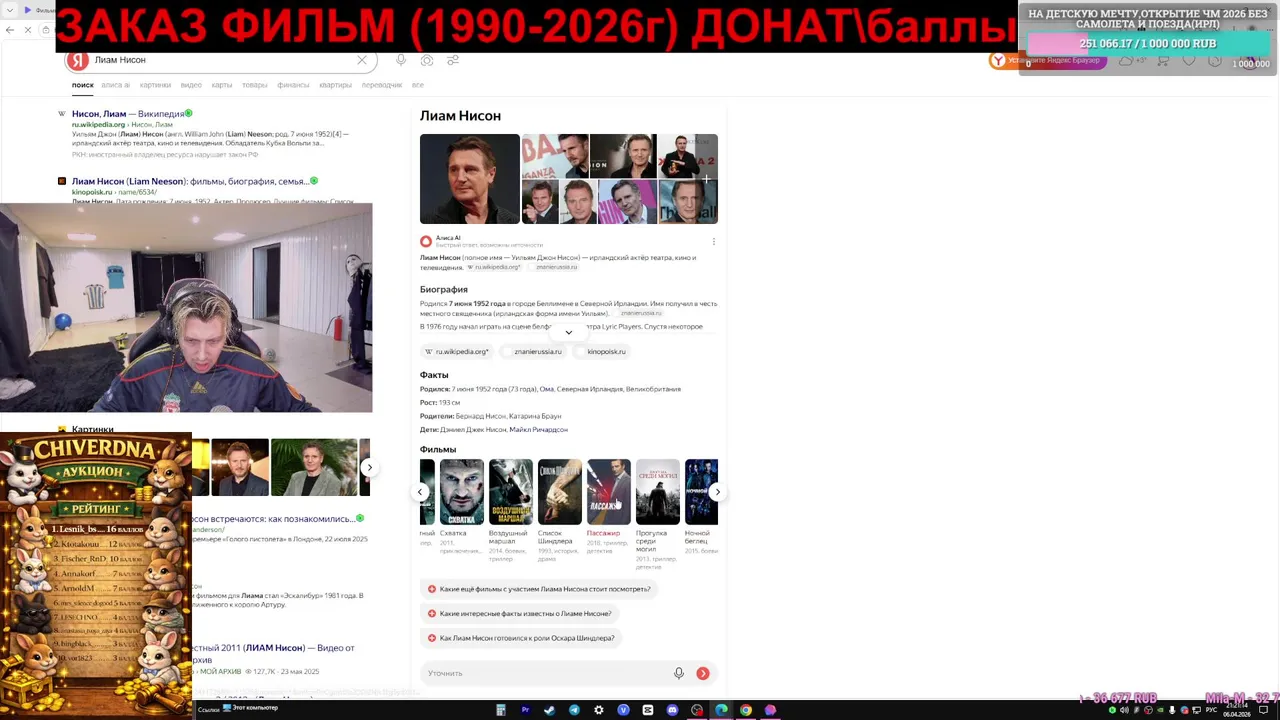Screen dimensions: 1280x720
Task: Switch to the финансы search tab
Action: tap(293, 85)
